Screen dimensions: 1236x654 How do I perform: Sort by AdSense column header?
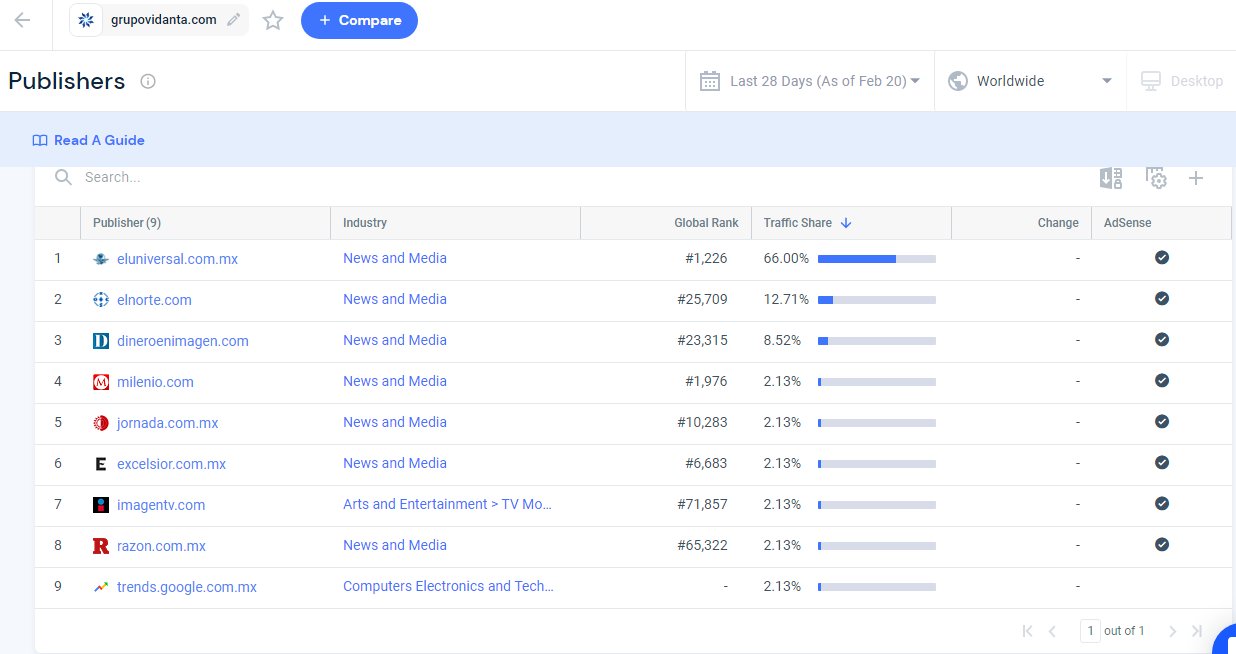point(1161,223)
